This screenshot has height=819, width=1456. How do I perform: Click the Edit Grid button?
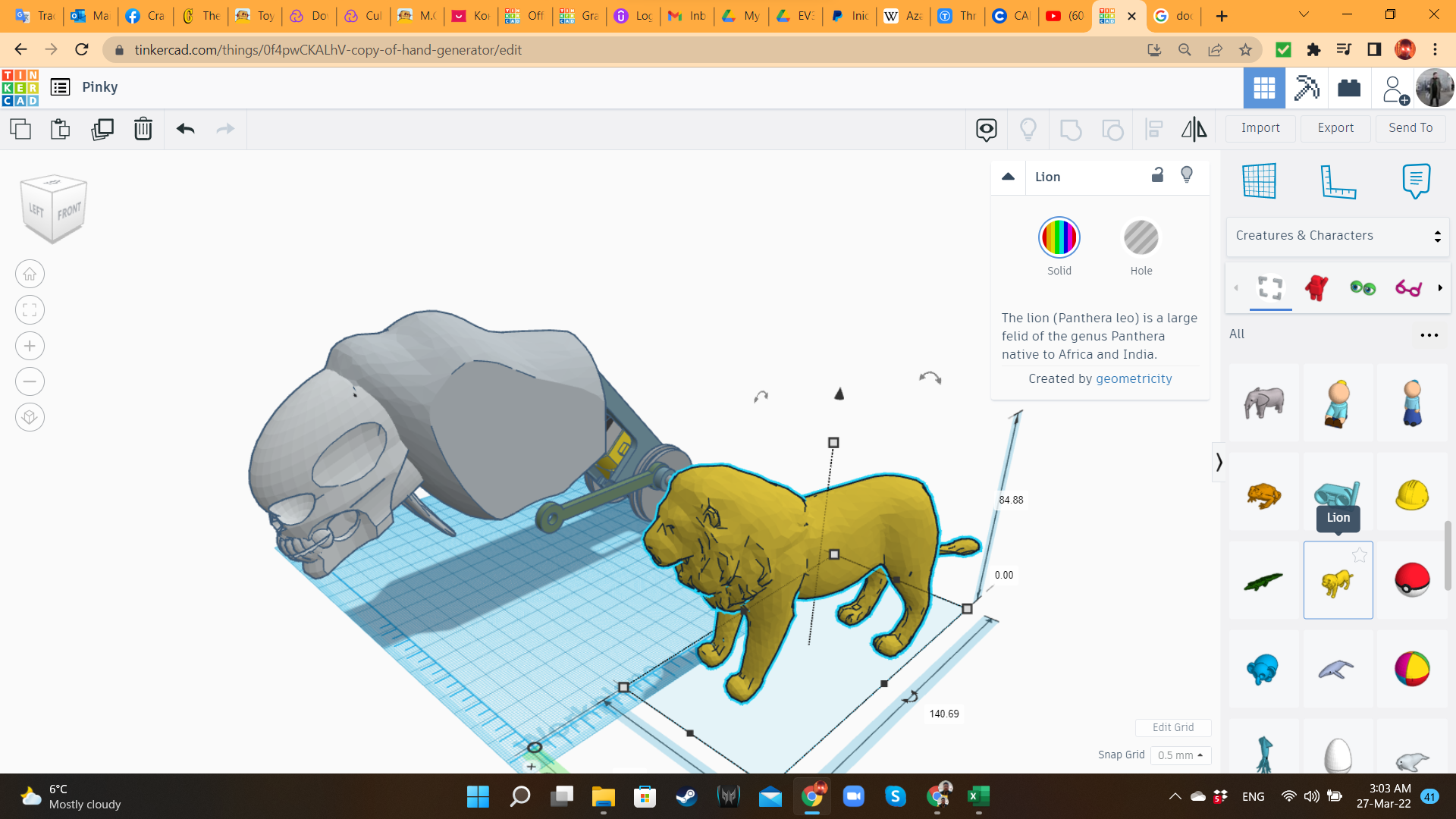coord(1172,727)
